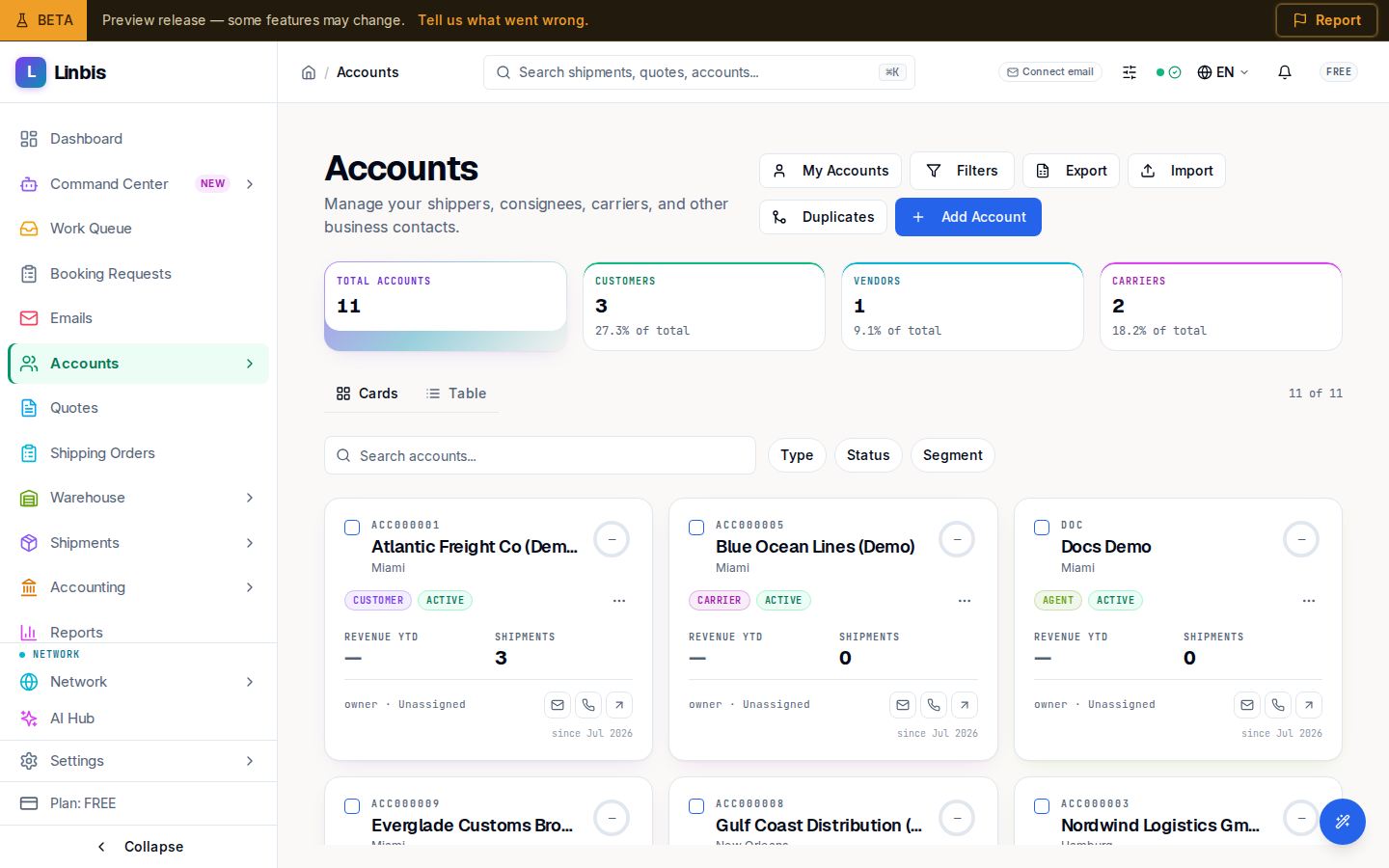Image resolution: width=1389 pixels, height=868 pixels.
Task: Open more options for Docs Demo card
Action: (x=1309, y=601)
